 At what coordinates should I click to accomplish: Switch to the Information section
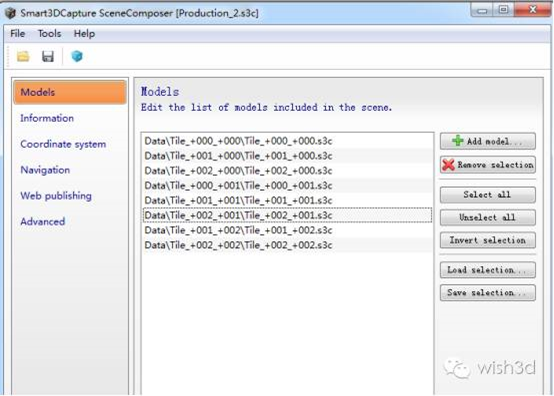click(47, 118)
